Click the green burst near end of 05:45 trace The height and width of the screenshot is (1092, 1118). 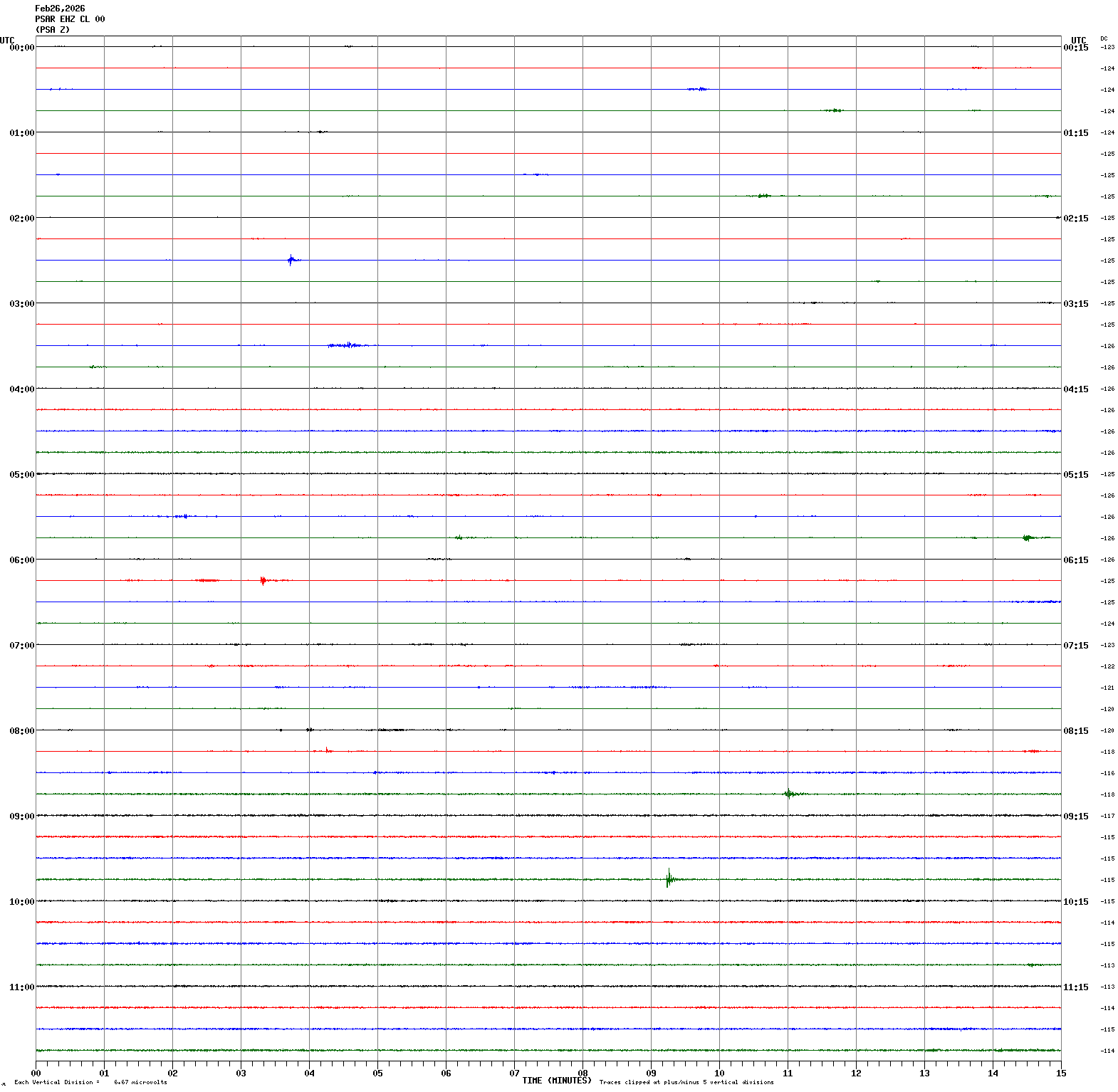tap(1027, 537)
